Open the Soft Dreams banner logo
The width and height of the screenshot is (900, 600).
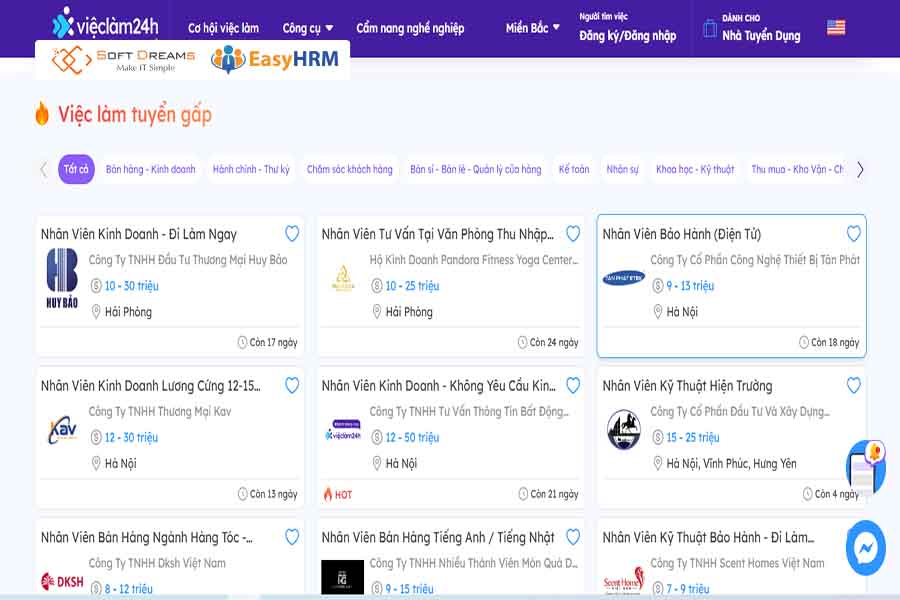click(123, 60)
